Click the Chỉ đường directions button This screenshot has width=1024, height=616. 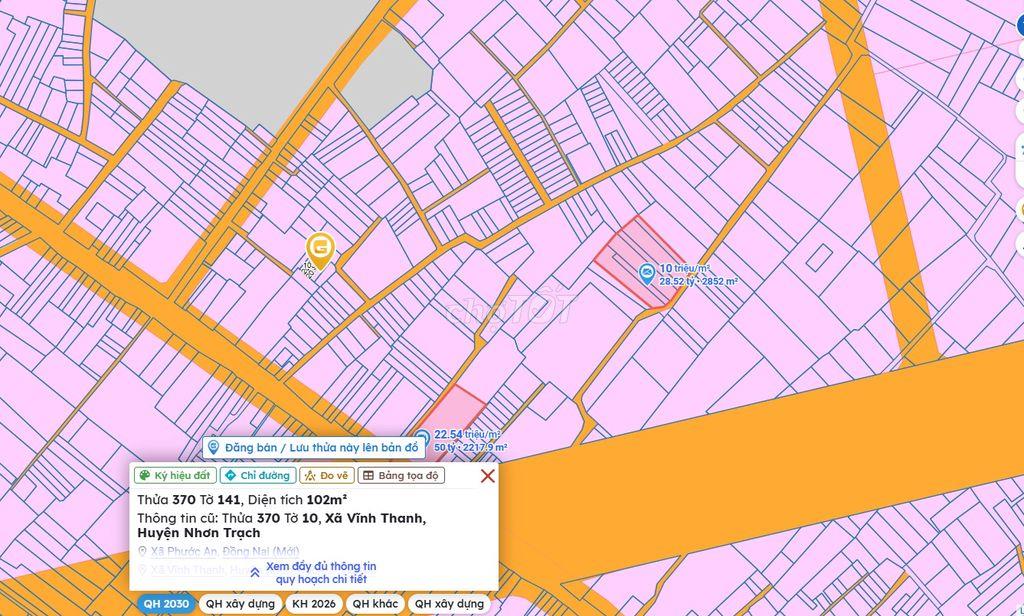[x=258, y=476]
